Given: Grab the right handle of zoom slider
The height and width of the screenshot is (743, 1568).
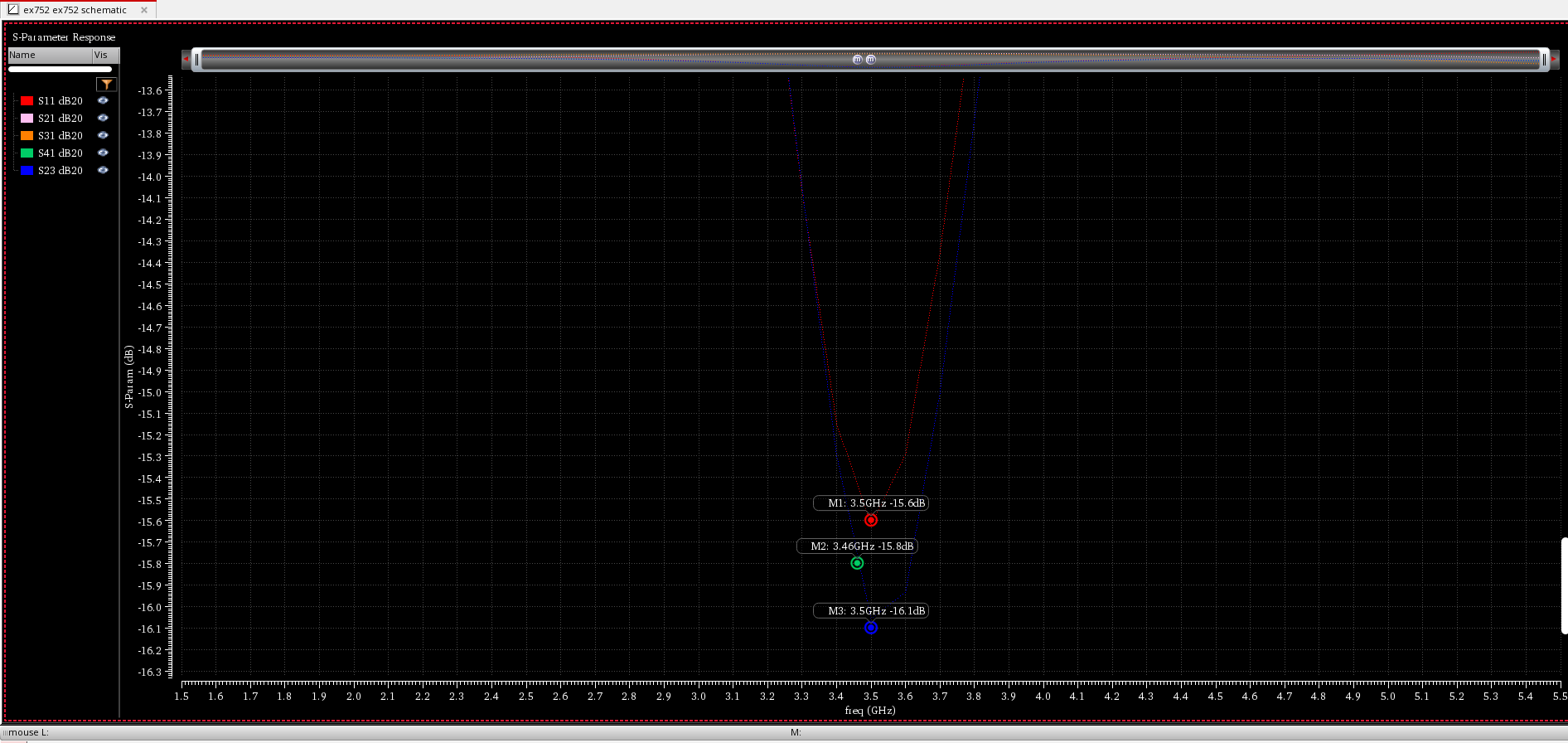Looking at the screenshot, I should (x=1544, y=59).
